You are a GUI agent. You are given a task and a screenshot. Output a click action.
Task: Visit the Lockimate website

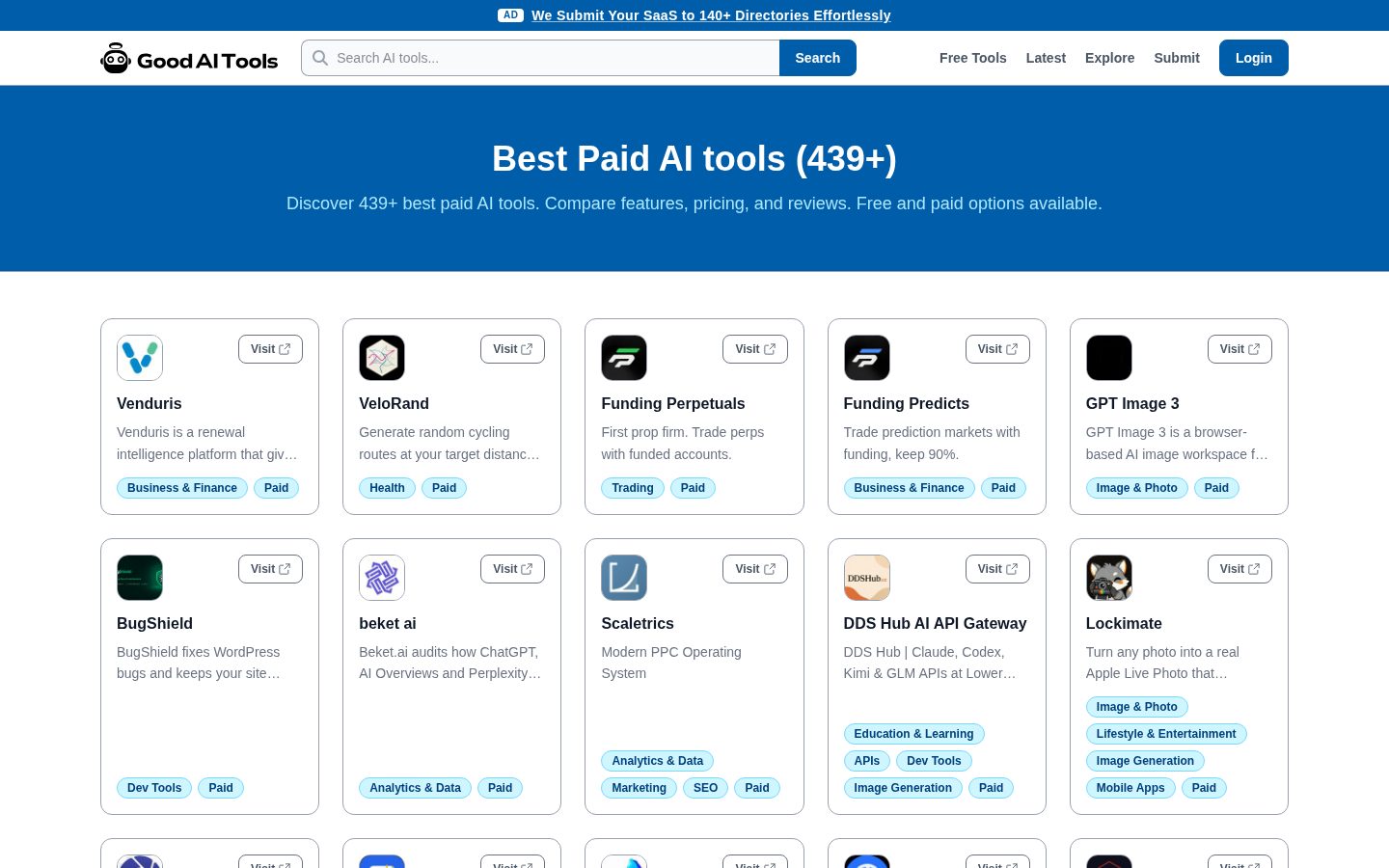1239,569
